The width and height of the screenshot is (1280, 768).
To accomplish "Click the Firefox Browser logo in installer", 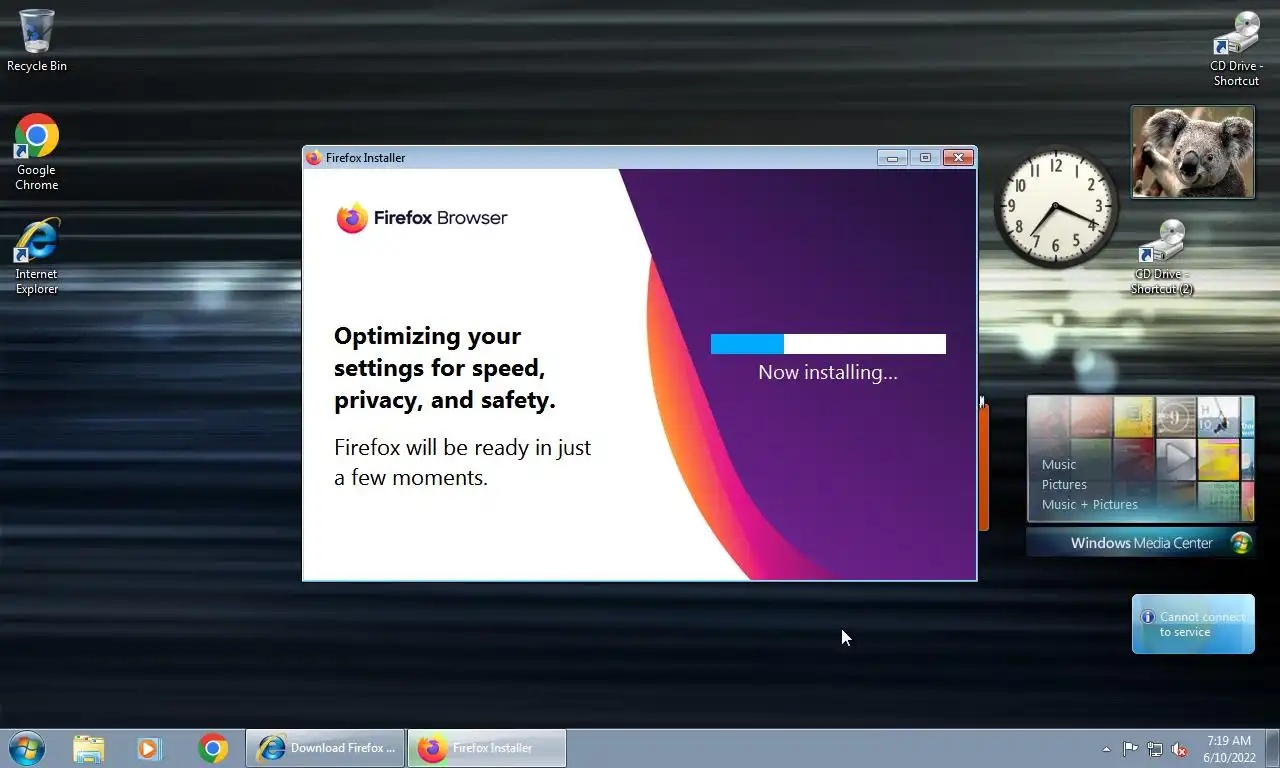I will pos(422,218).
